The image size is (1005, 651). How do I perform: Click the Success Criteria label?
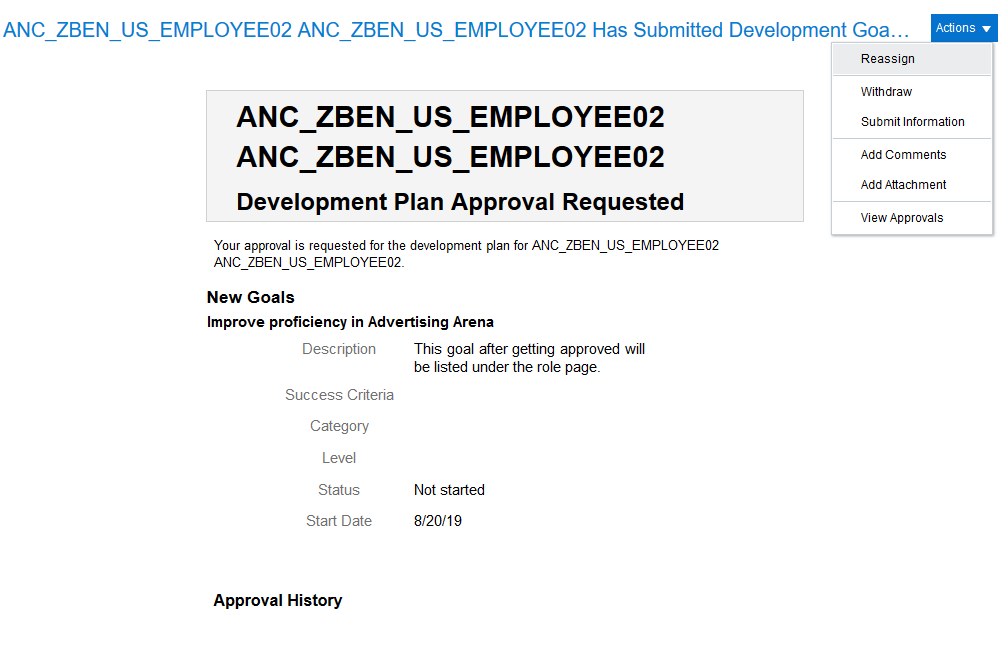(339, 395)
